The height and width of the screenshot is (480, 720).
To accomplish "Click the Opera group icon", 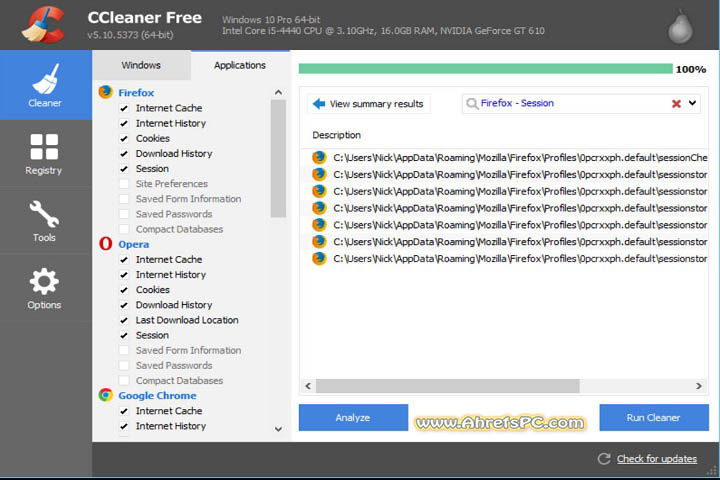I will click(x=106, y=243).
